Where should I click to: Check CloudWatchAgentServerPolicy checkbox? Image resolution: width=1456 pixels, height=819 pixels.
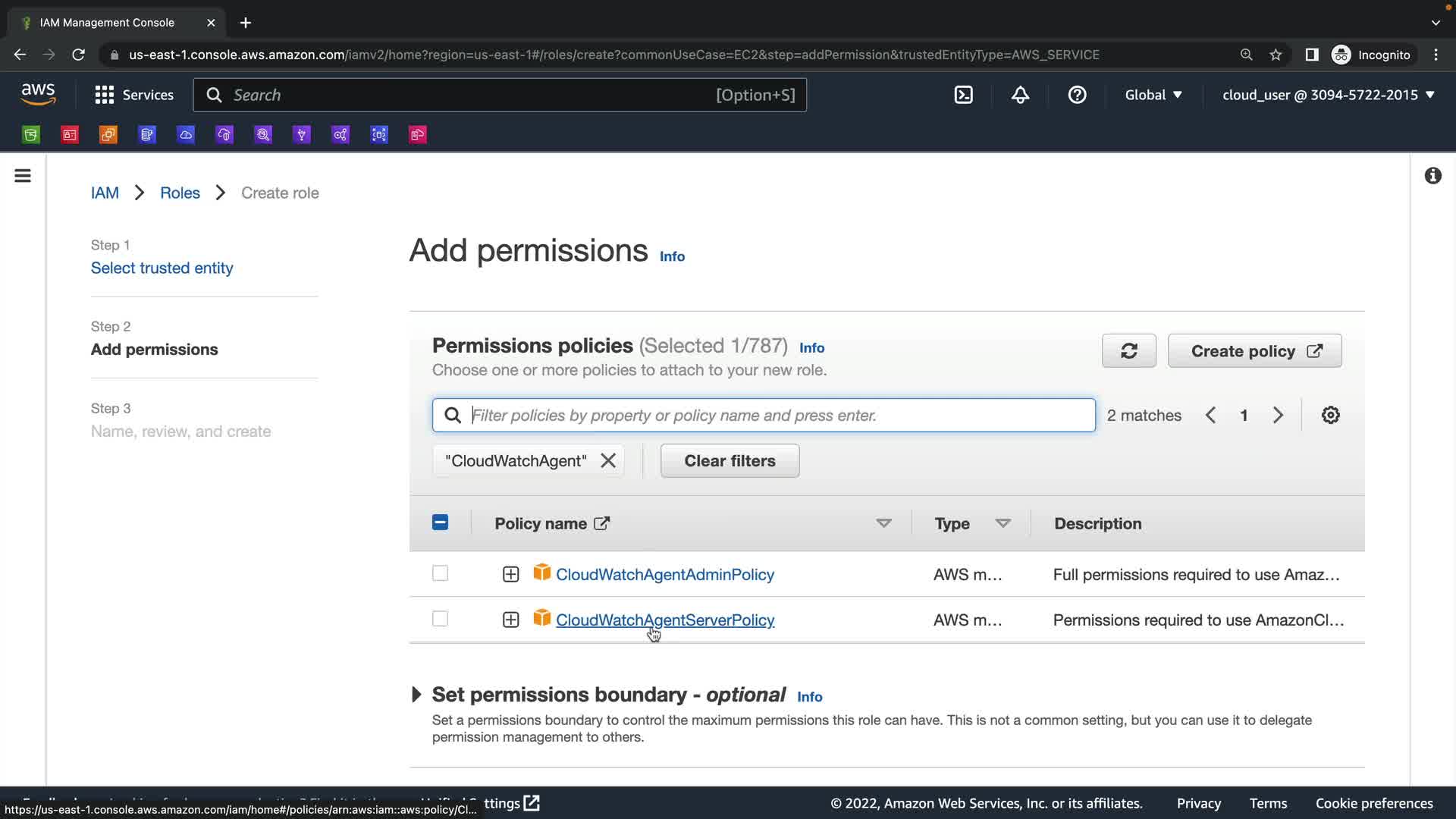click(440, 620)
